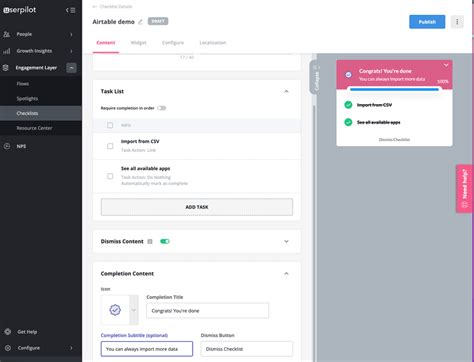474x362 pixels.
Task: Click the See all available apps task title
Action: [x=145, y=169]
